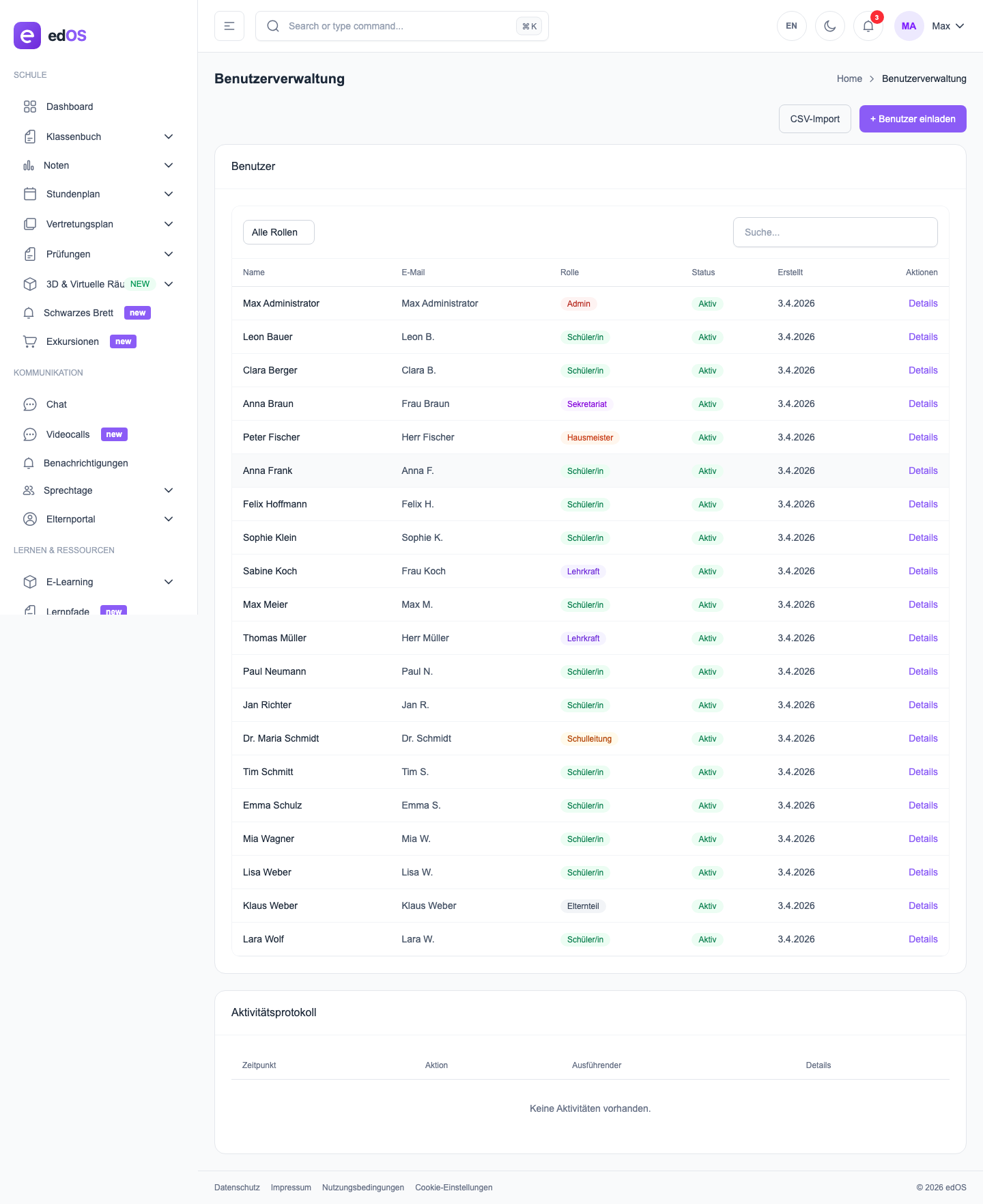Open Details for Peter Fischer

coord(922,437)
